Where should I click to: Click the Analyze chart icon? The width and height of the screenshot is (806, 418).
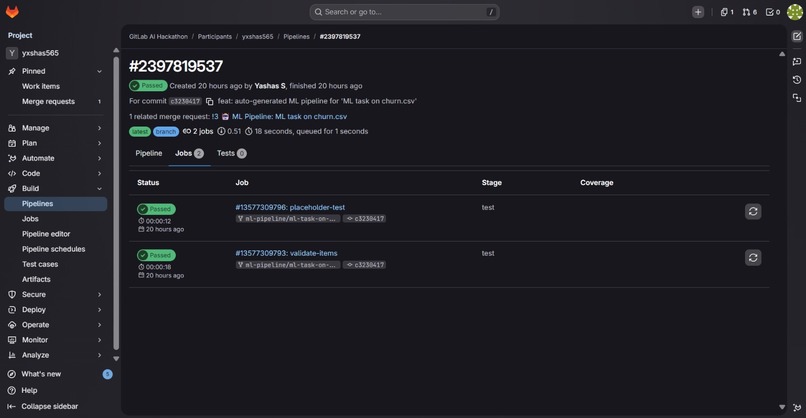[12, 355]
